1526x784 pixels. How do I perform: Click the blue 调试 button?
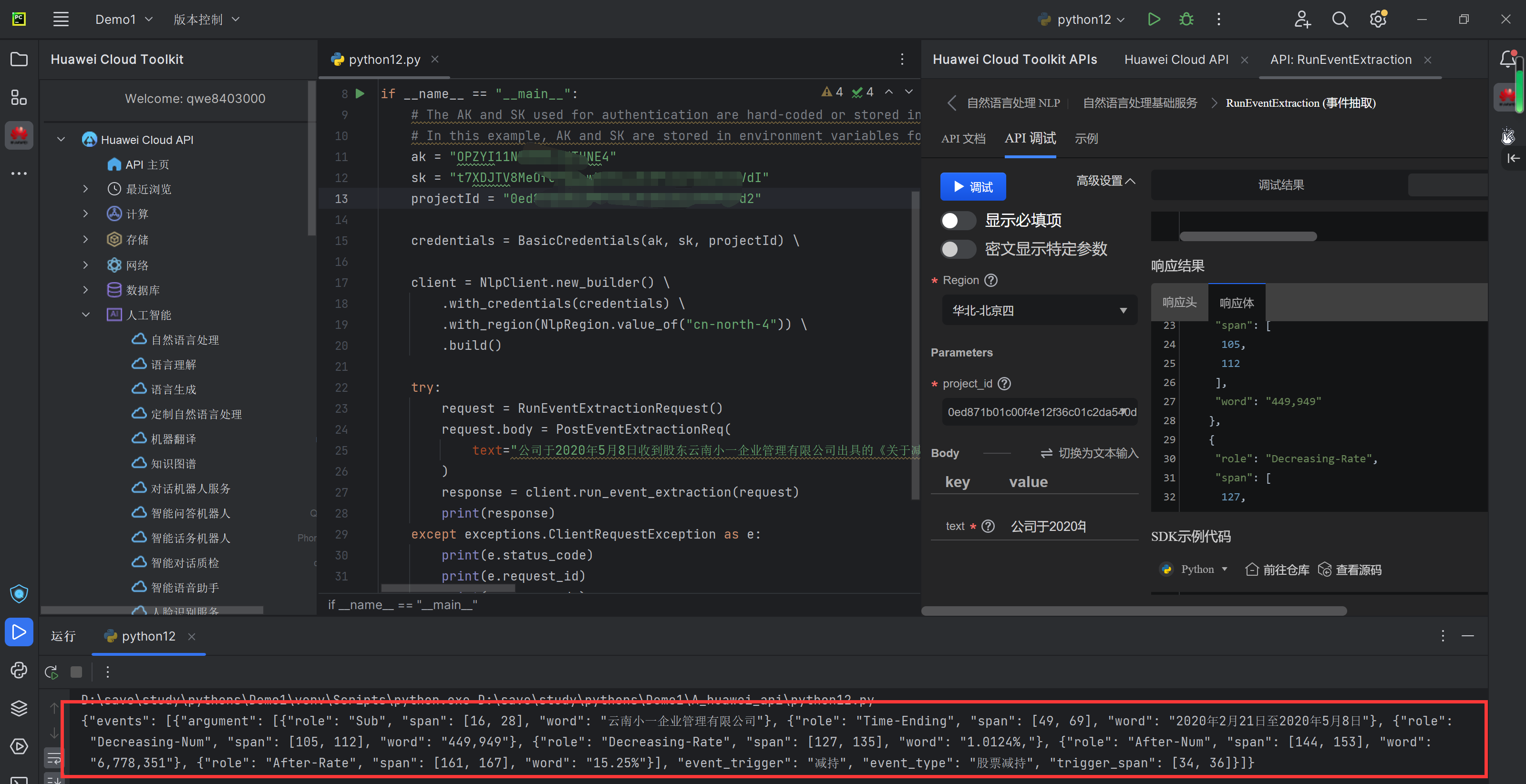point(972,187)
